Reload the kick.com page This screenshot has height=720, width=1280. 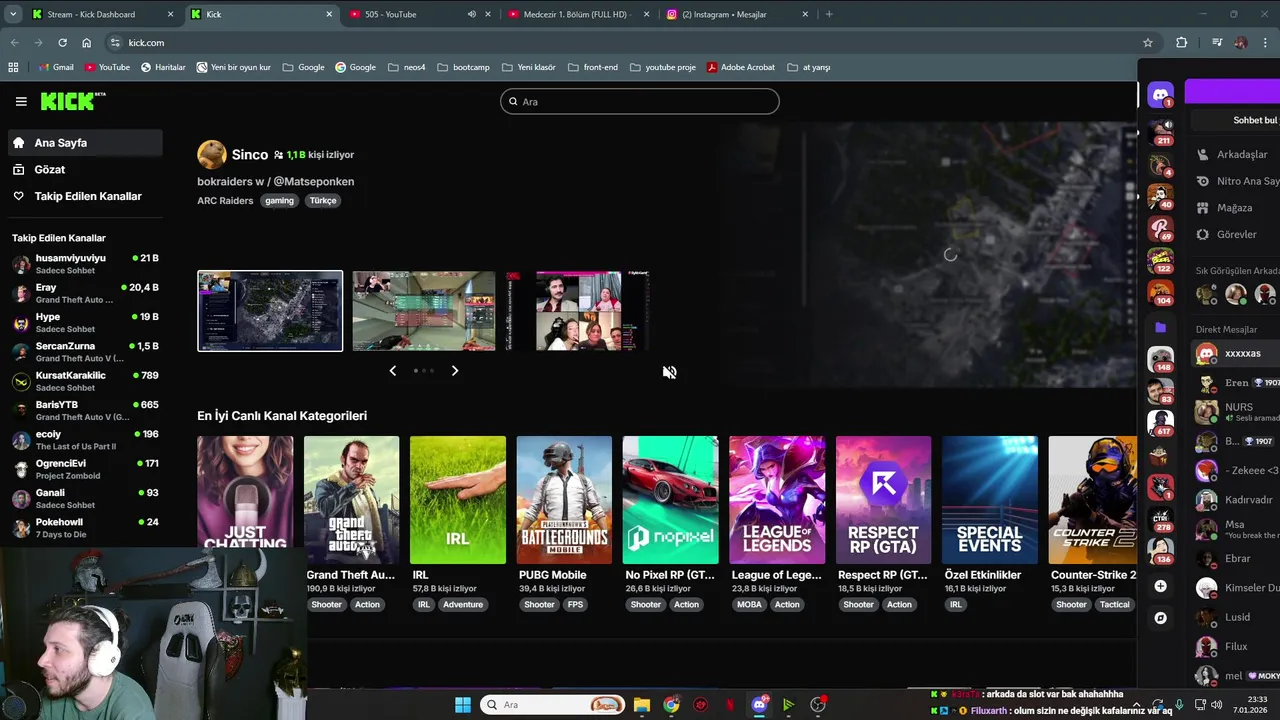pyautogui.click(x=62, y=43)
